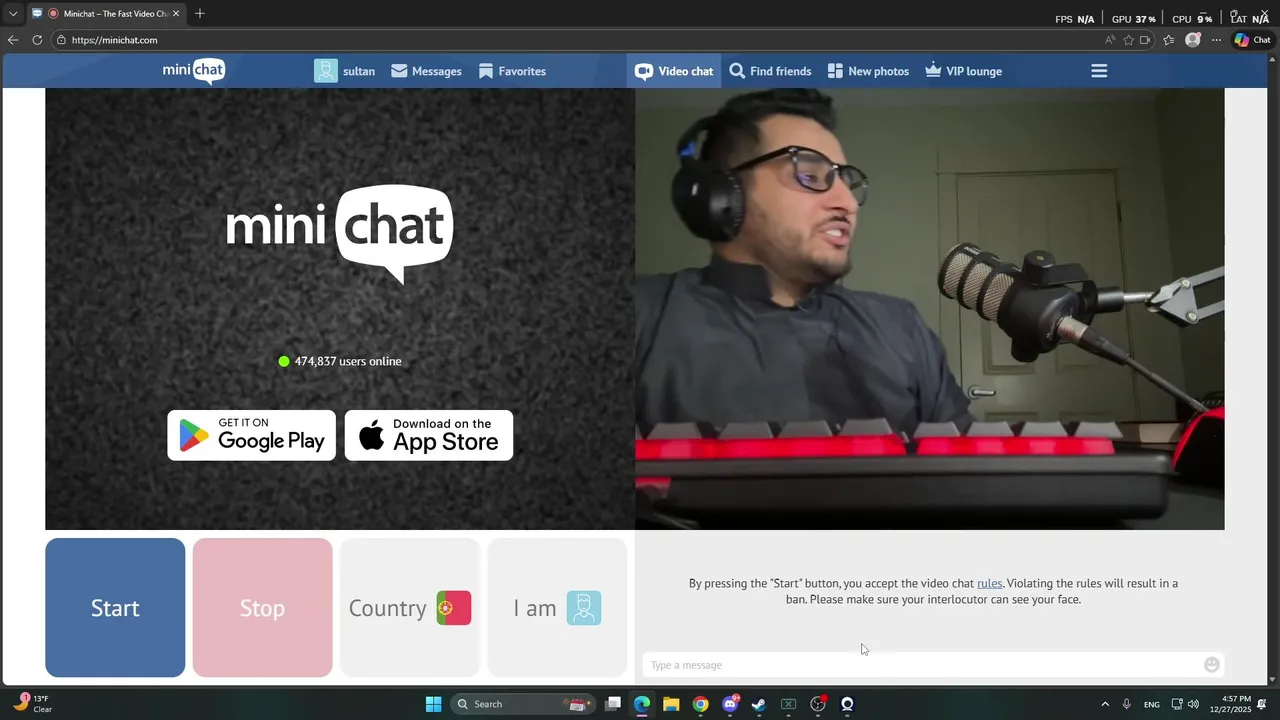
Task: Open the Favorites section
Action: pyautogui.click(x=512, y=71)
